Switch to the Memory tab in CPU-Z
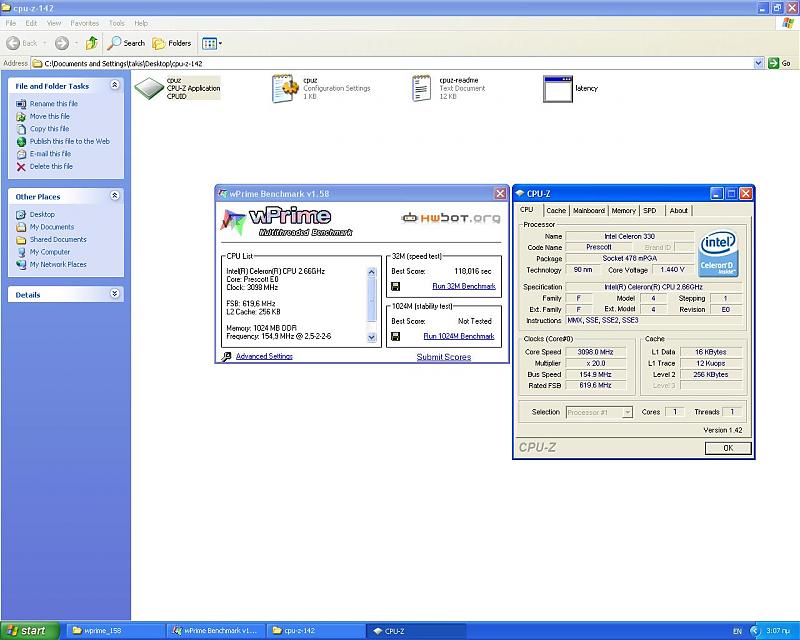 [623, 210]
